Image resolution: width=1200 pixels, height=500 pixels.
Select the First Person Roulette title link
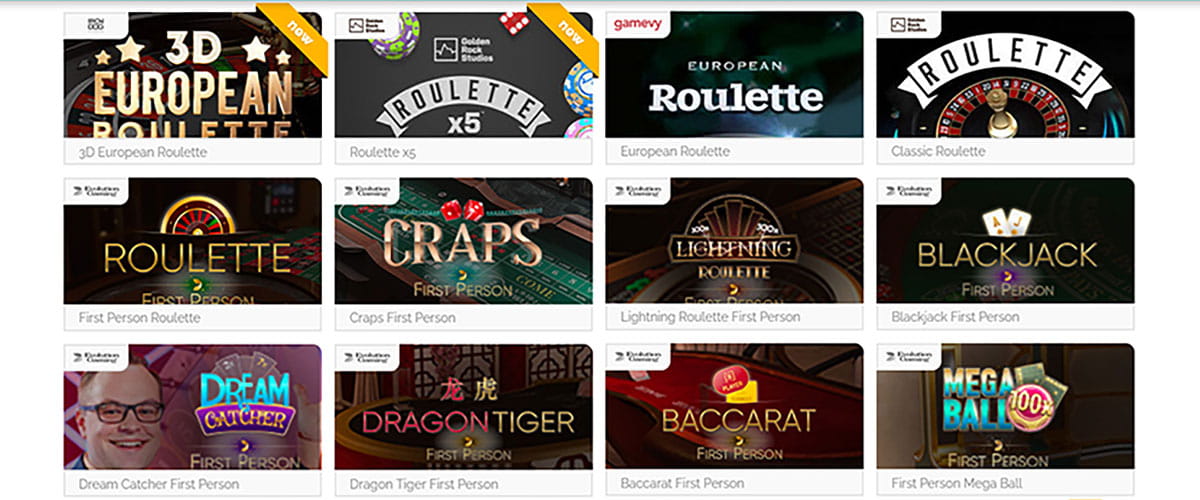point(139,317)
